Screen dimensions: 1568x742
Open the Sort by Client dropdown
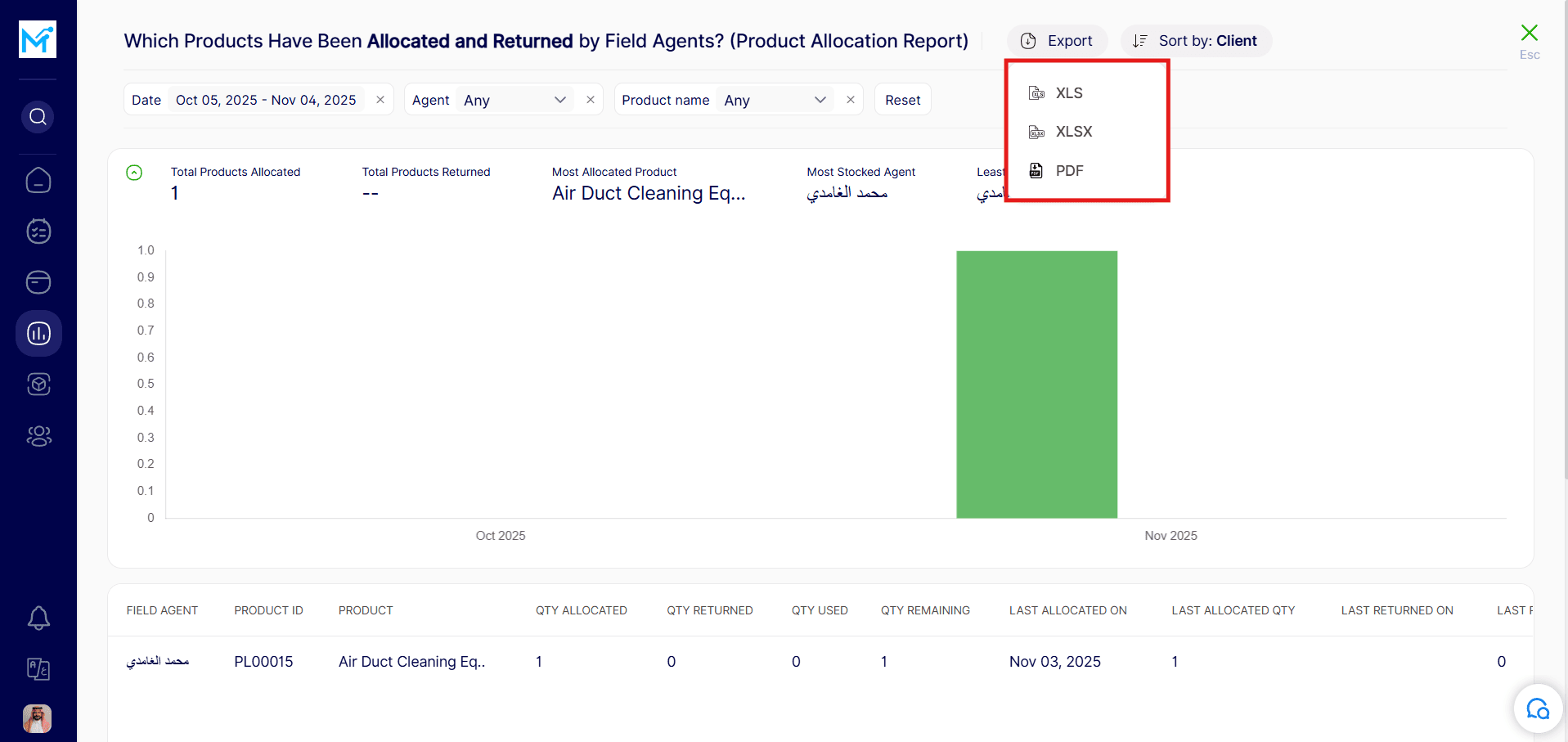1196,41
